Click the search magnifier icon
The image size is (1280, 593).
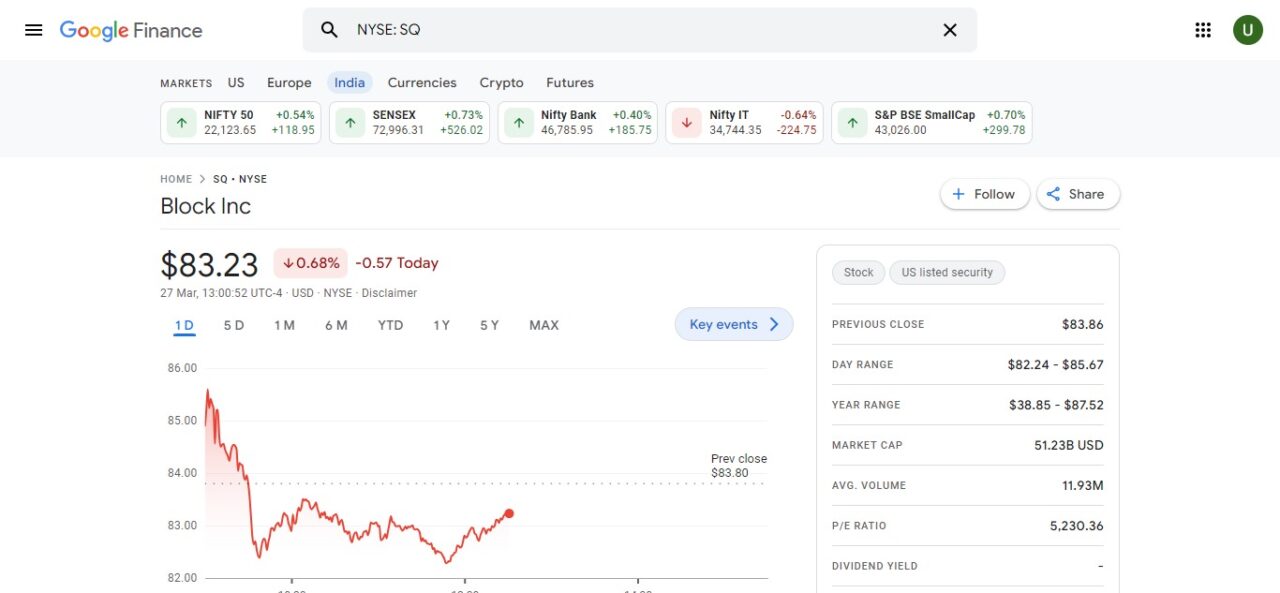point(329,30)
